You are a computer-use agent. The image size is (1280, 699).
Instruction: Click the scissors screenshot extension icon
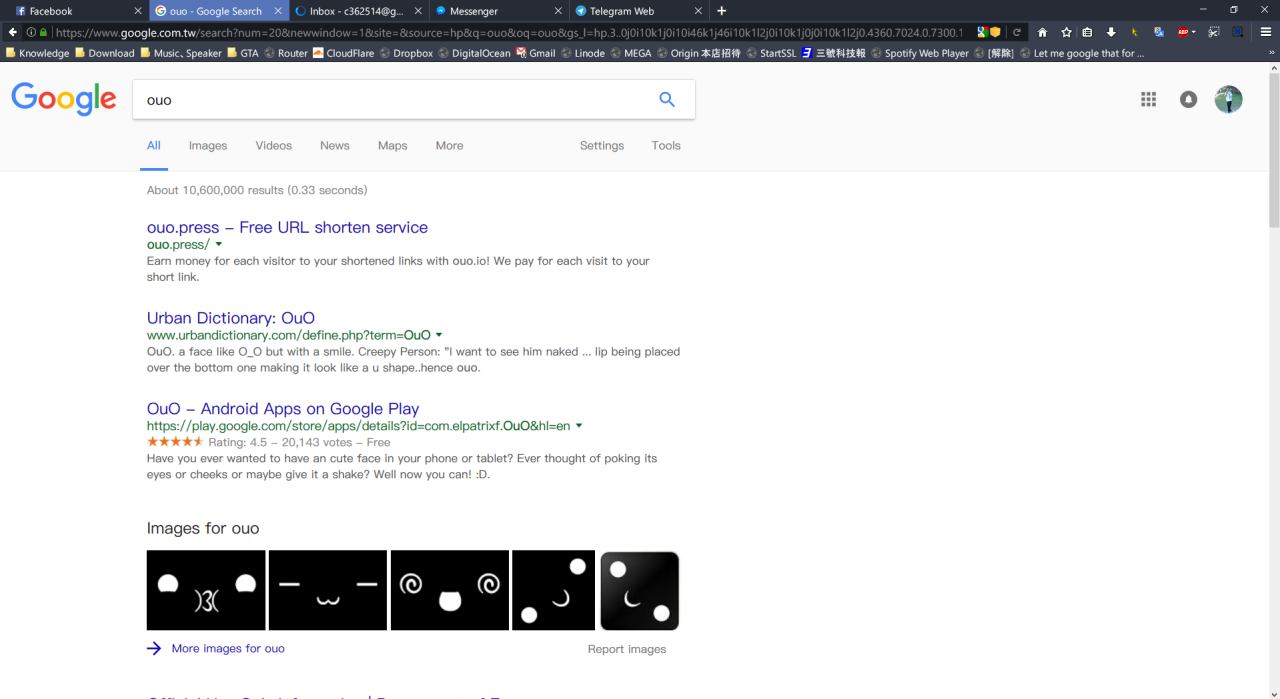coord(1213,32)
